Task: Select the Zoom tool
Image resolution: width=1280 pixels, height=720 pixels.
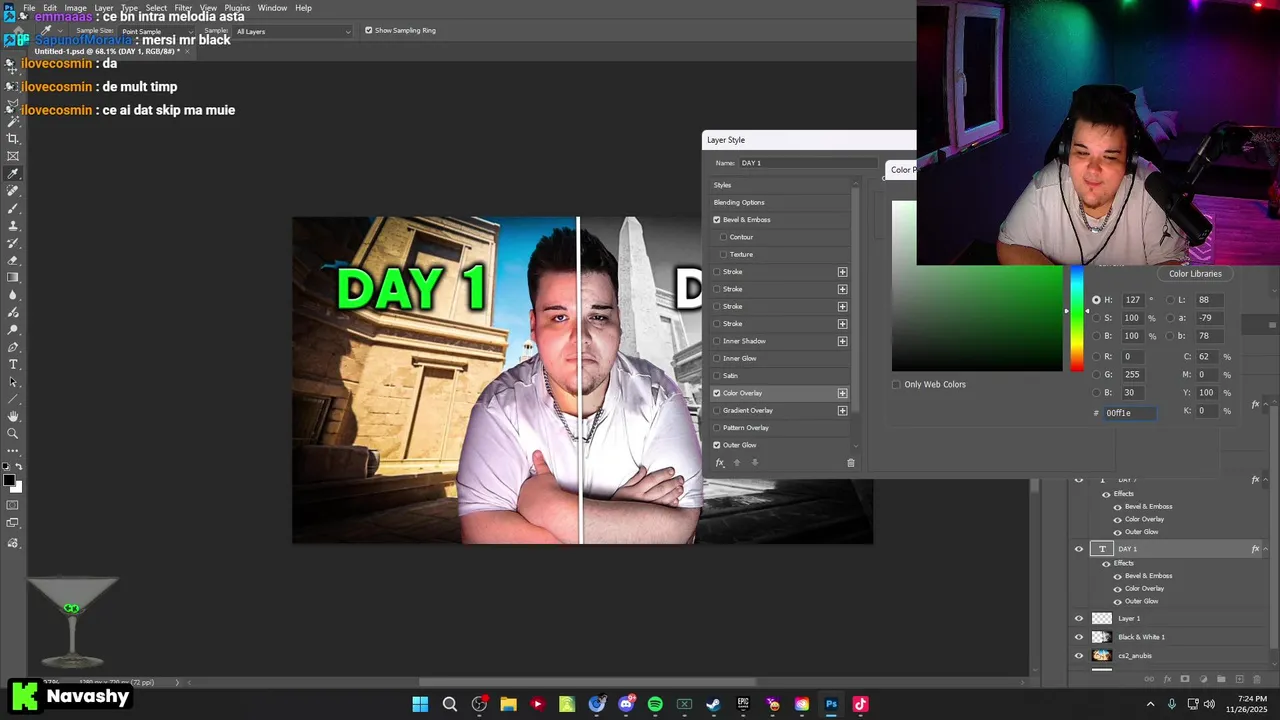Action: [13, 434]
